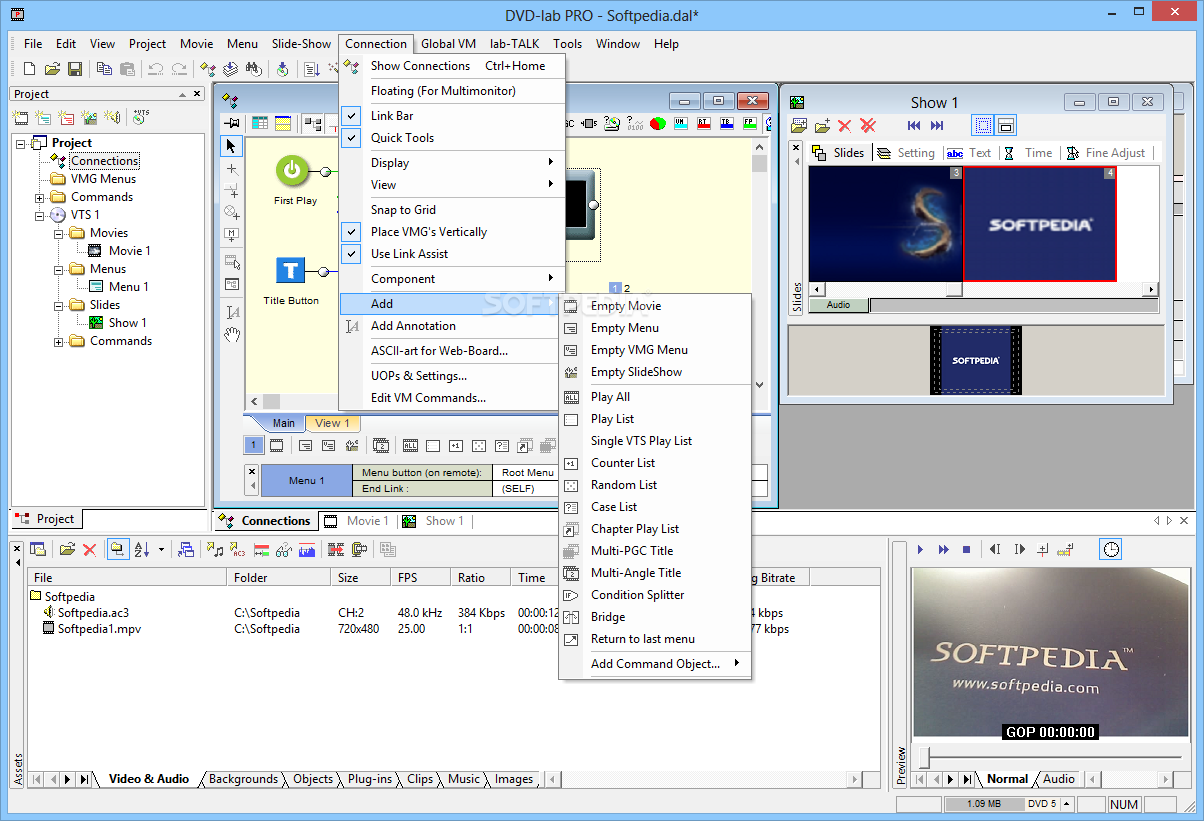Click the New project icon in main toolbar
Screen dimensions: 1204x821
29,69
